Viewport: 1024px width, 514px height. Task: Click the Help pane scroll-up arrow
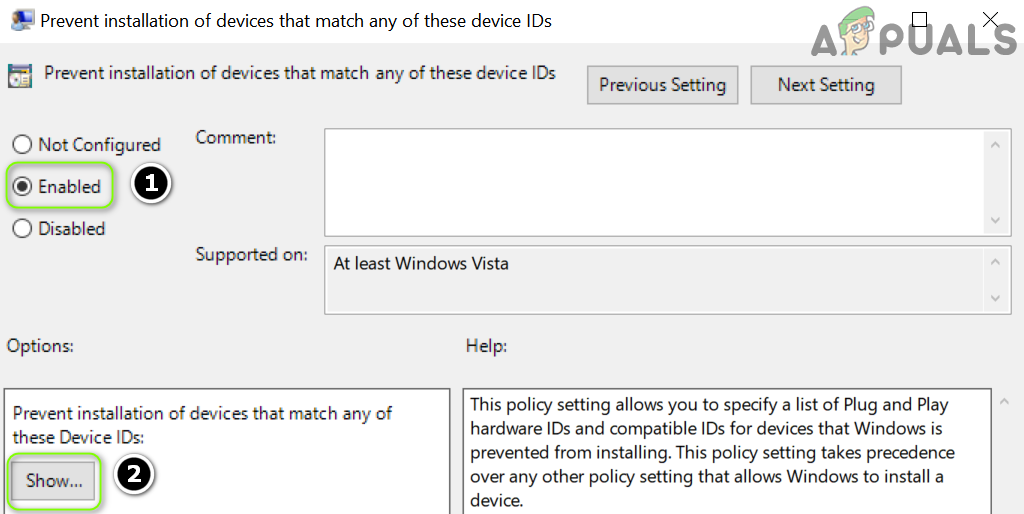[1003, 402]
